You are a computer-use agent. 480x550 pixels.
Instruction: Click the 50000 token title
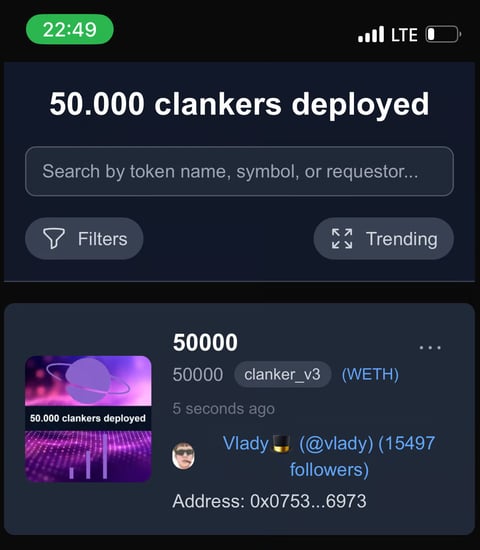[x=205, y=342]
